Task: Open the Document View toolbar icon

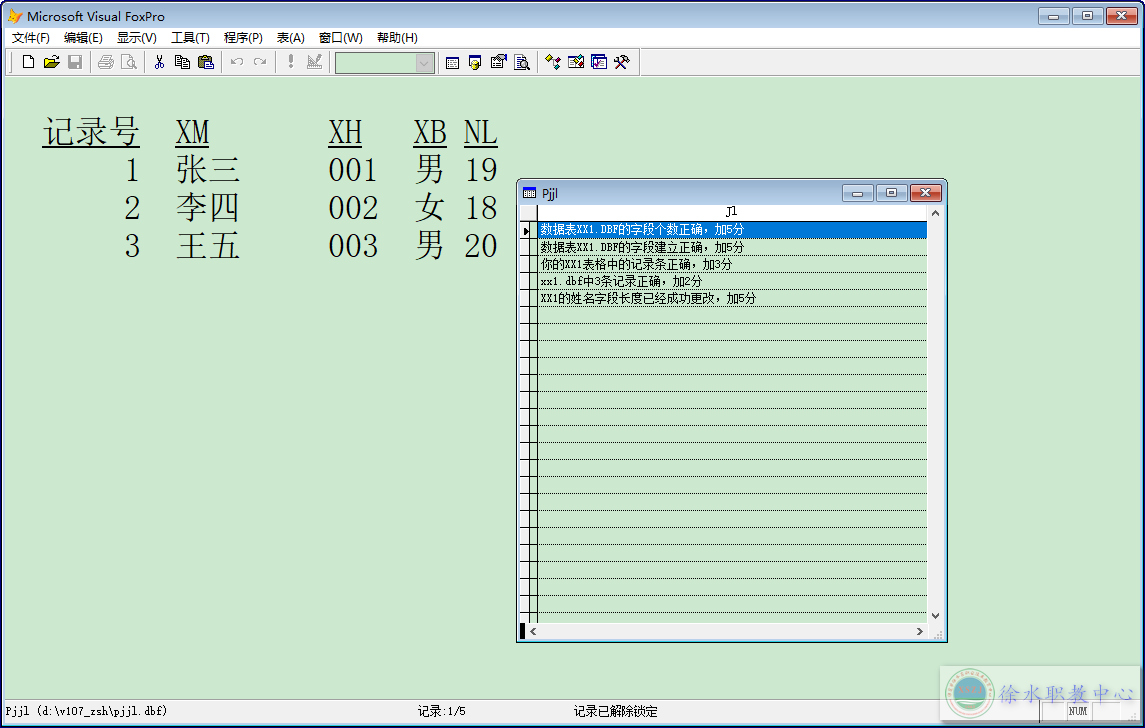Action: (522, 62)
